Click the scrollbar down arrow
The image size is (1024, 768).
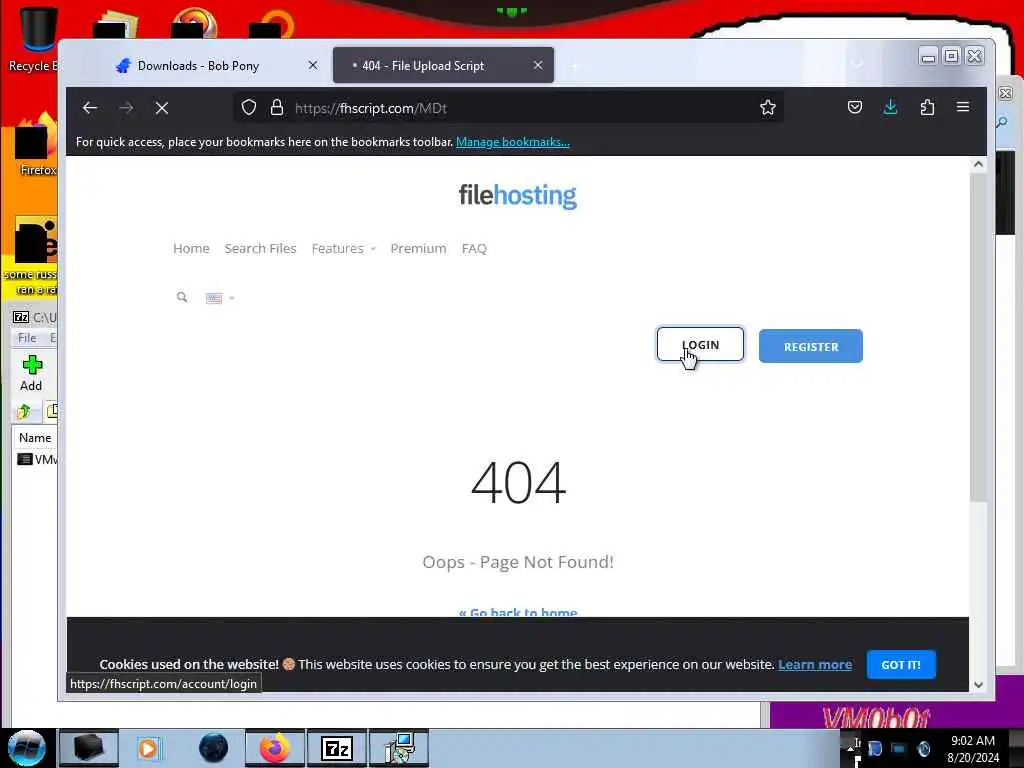coord(978,684)
